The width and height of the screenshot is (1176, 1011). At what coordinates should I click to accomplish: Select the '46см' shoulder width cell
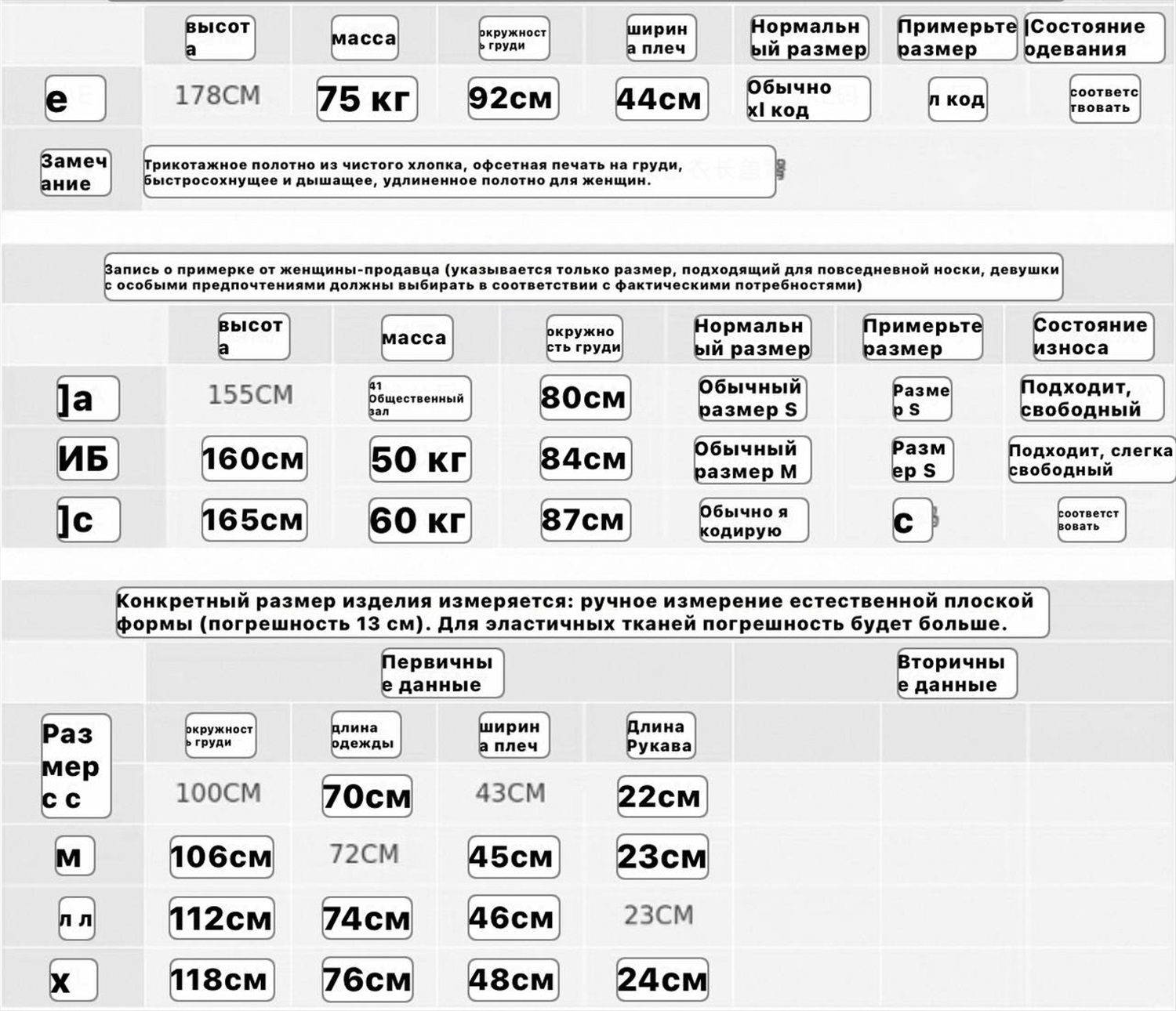pyautogui.click(x=514, y=918)
